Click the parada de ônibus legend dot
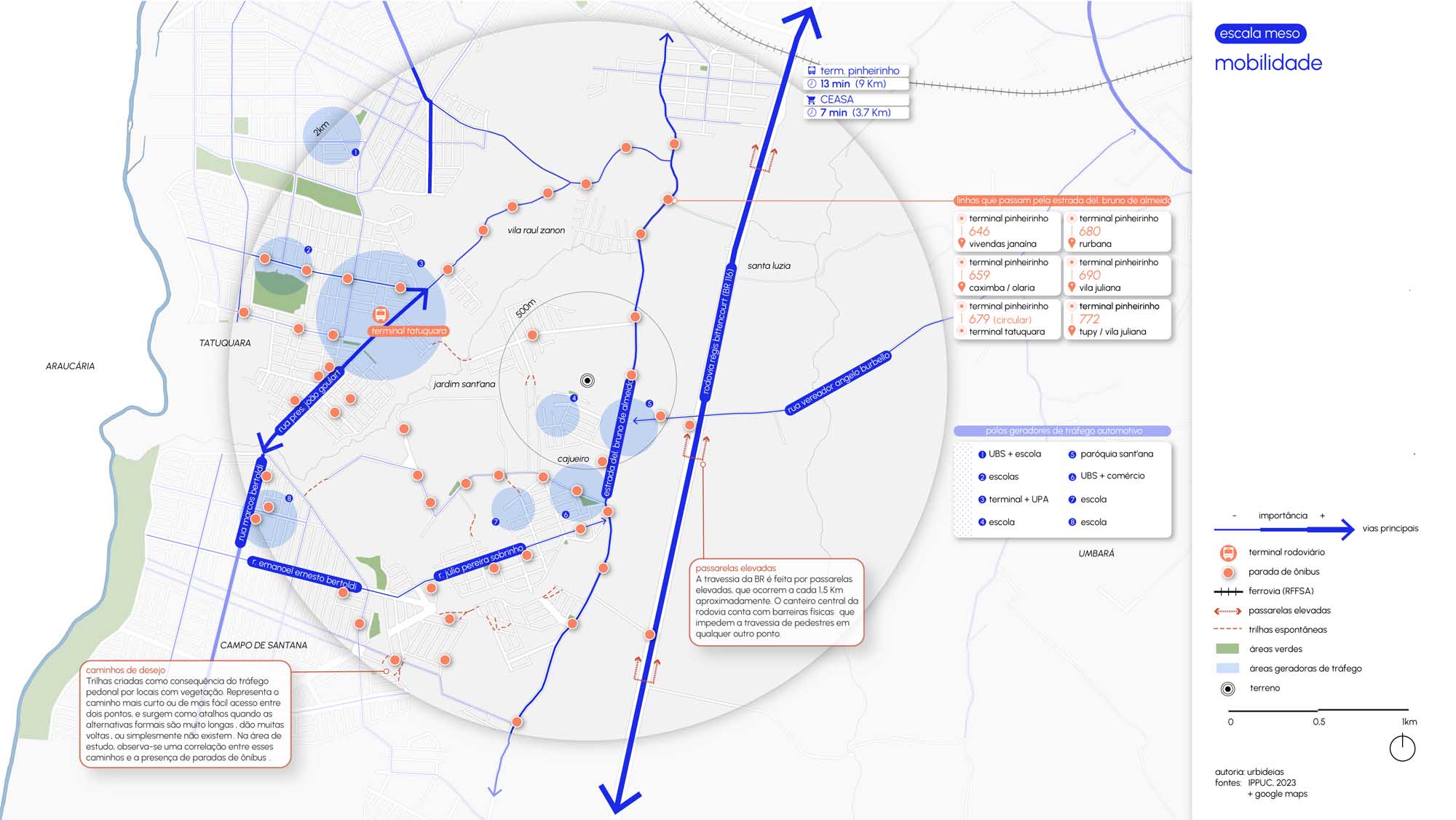The width and height of the screenshot is (1456, 820). 1228,572
